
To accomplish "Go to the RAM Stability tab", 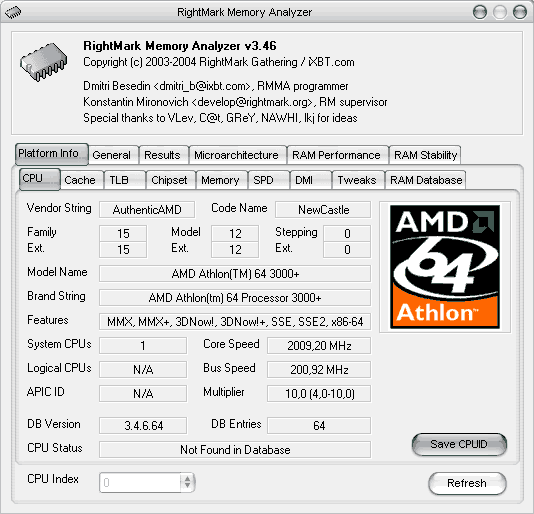I will point(426,155).
